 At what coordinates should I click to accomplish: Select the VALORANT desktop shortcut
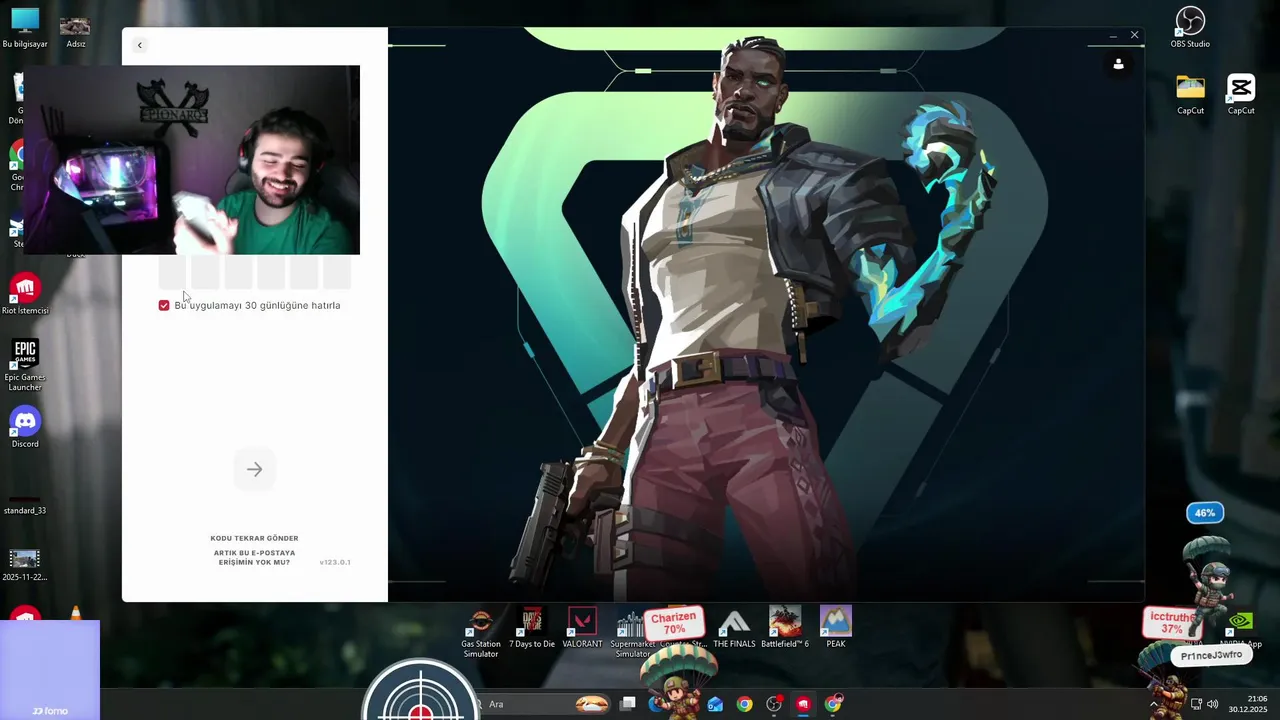[x=582, y=628]
